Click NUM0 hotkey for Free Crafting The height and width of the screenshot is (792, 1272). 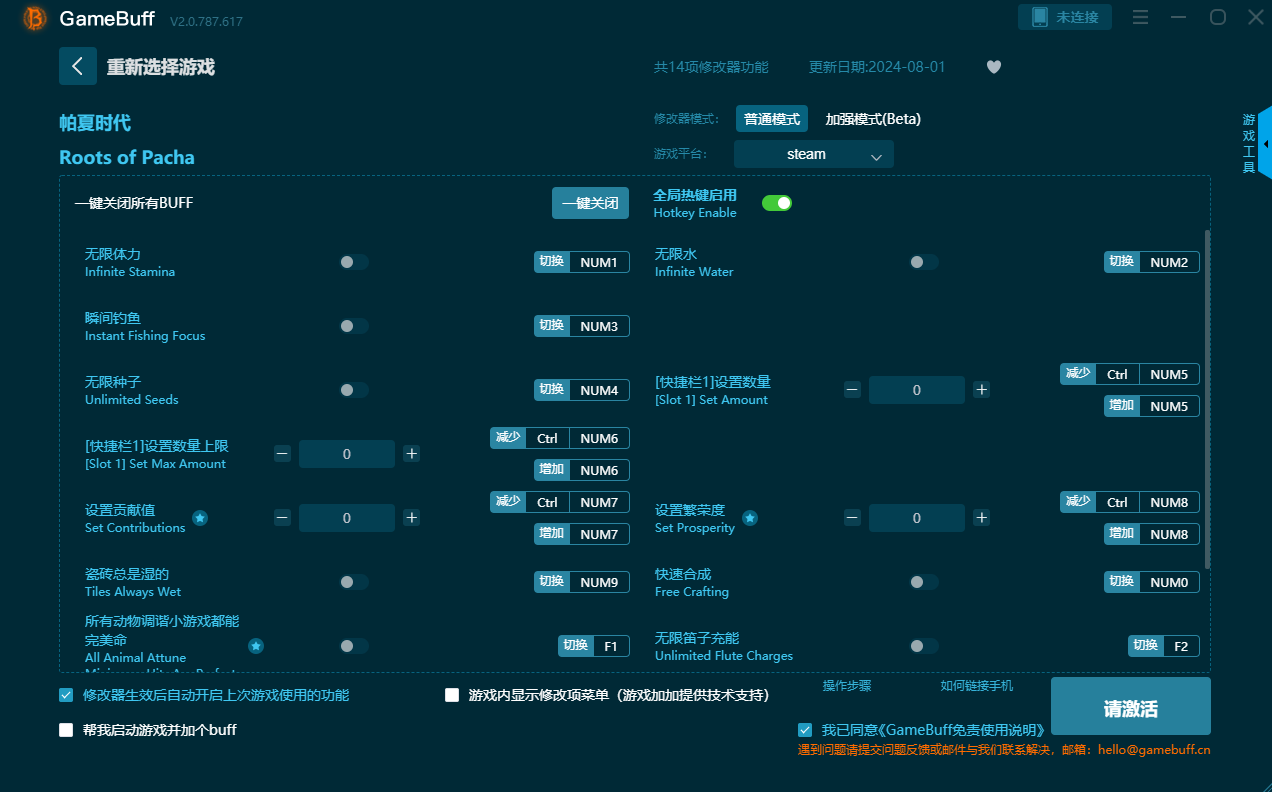tap(1169, 582)
